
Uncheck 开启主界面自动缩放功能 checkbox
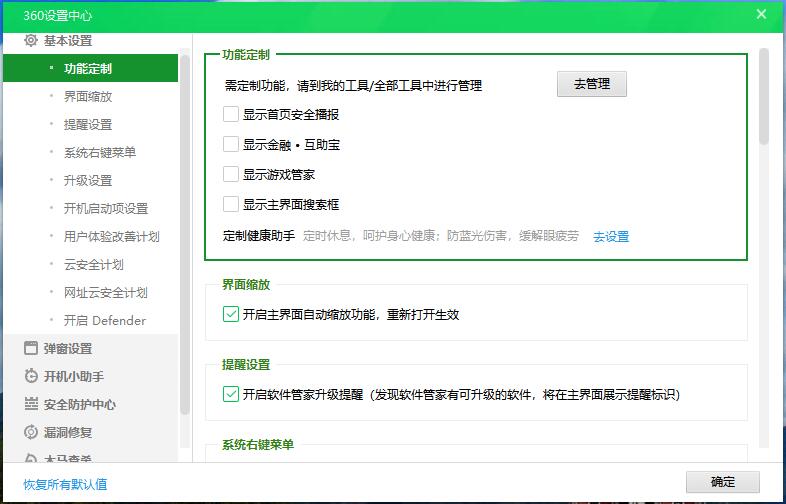click(231, 314)
